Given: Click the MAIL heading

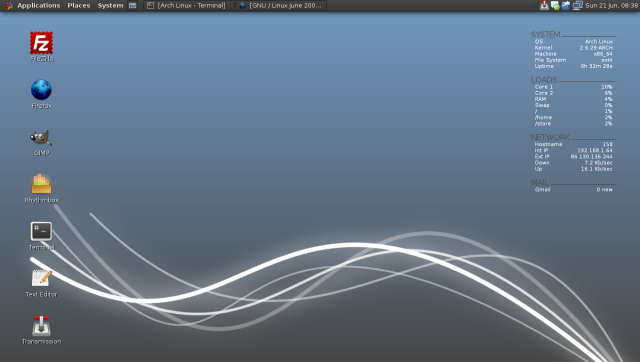Looking at the screenshot, I should pos(540,182).
